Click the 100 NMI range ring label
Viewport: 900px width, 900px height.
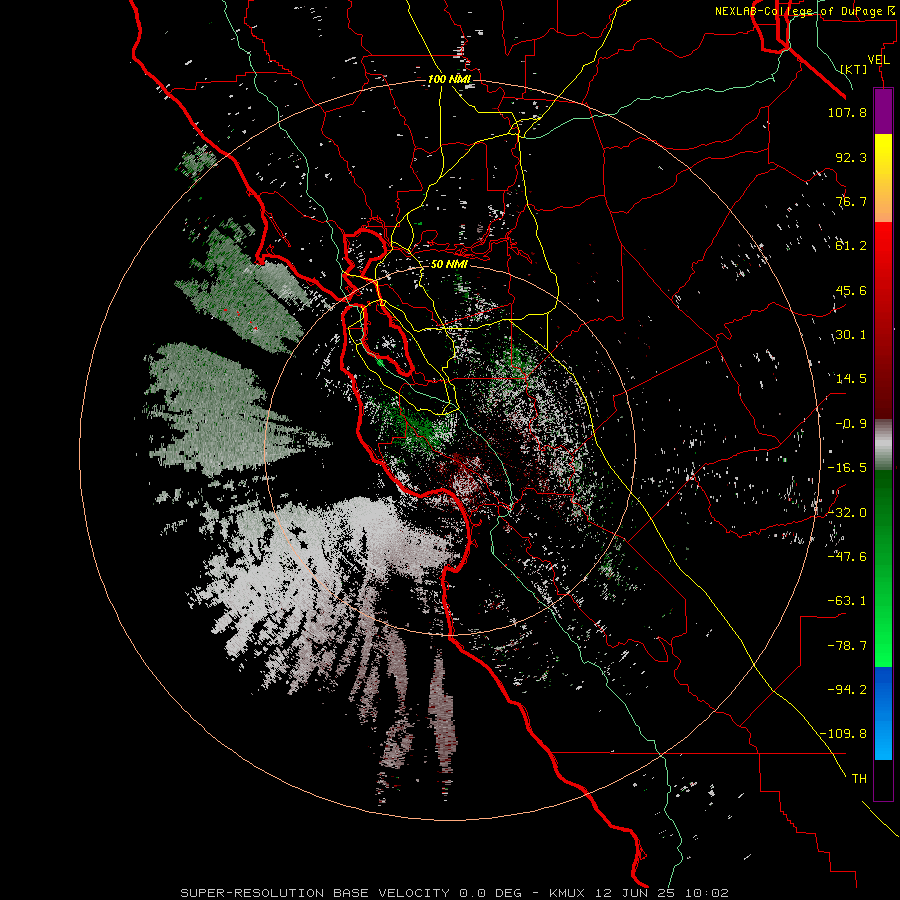pos(449,79)
